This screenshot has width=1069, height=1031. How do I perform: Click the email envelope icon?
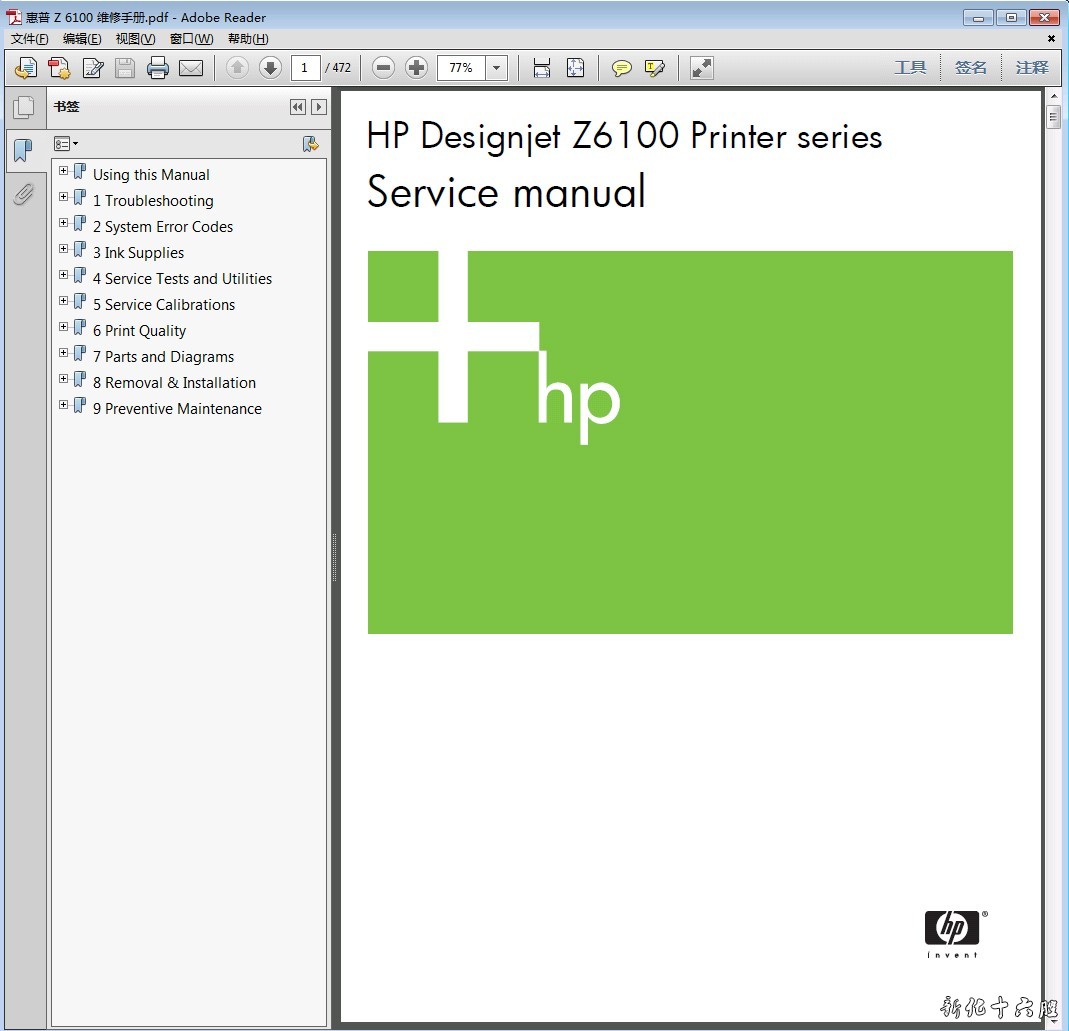tap(191, 68)
